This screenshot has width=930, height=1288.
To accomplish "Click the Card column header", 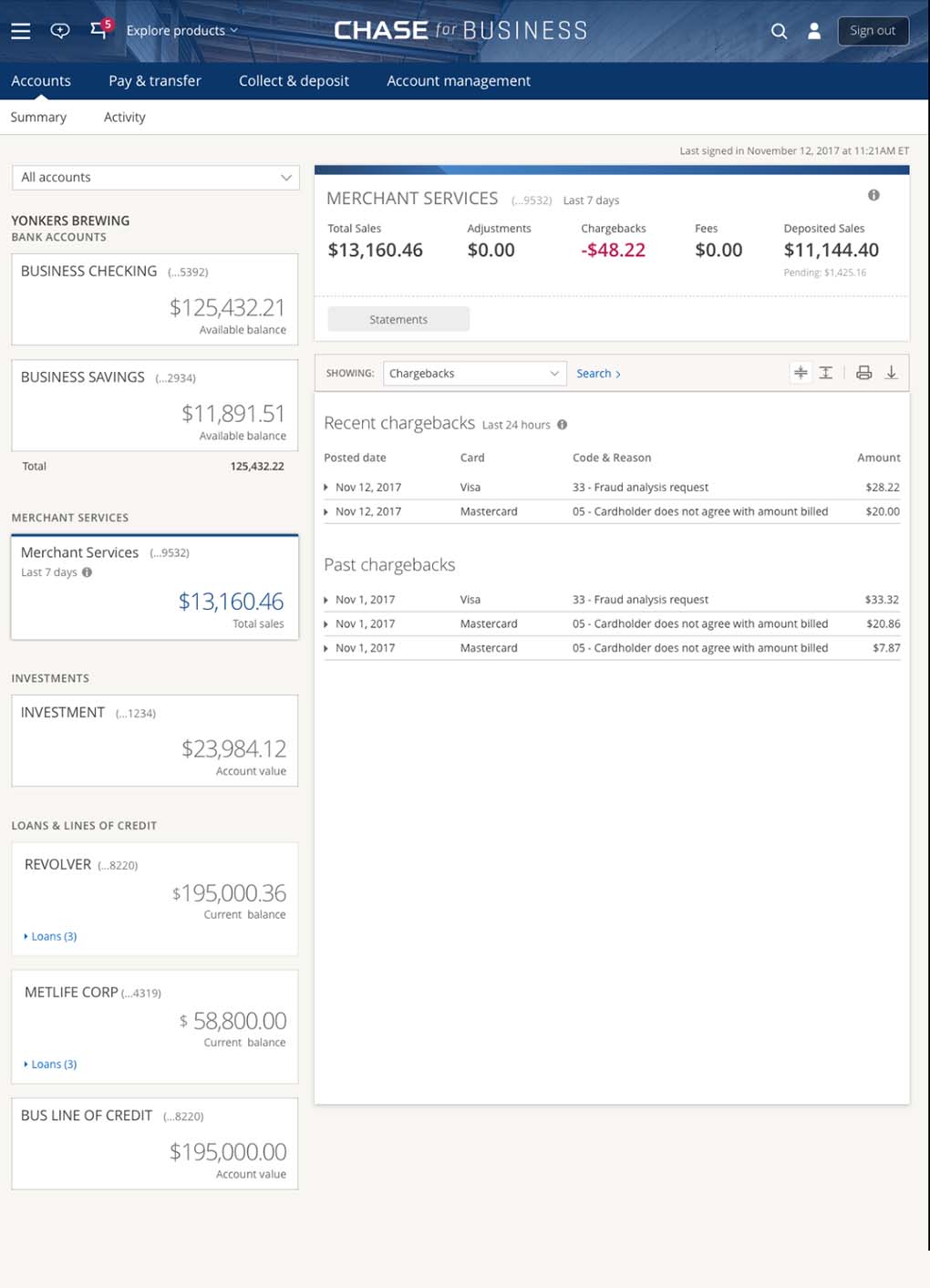I will point(472,458).
